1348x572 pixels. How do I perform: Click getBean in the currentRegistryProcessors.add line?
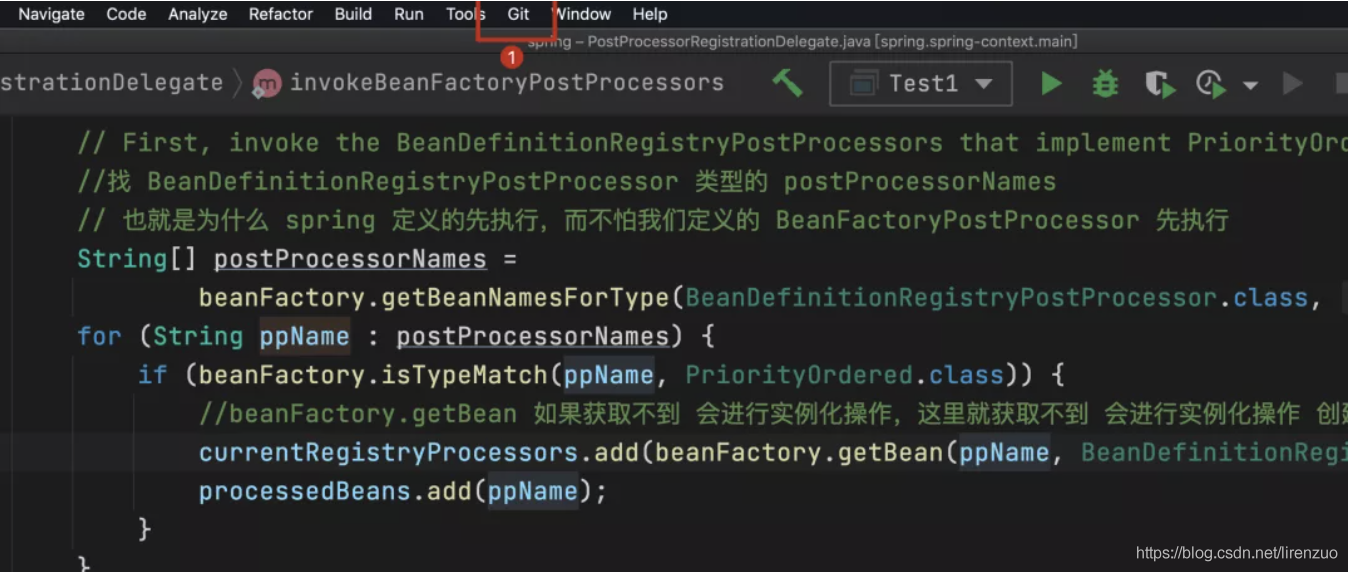890,452
